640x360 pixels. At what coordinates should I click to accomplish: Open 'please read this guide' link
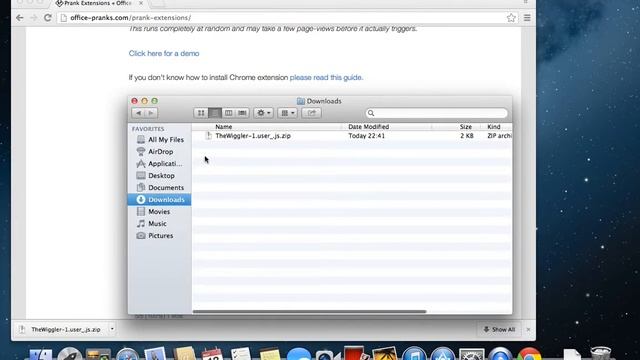tap(326, 78)
